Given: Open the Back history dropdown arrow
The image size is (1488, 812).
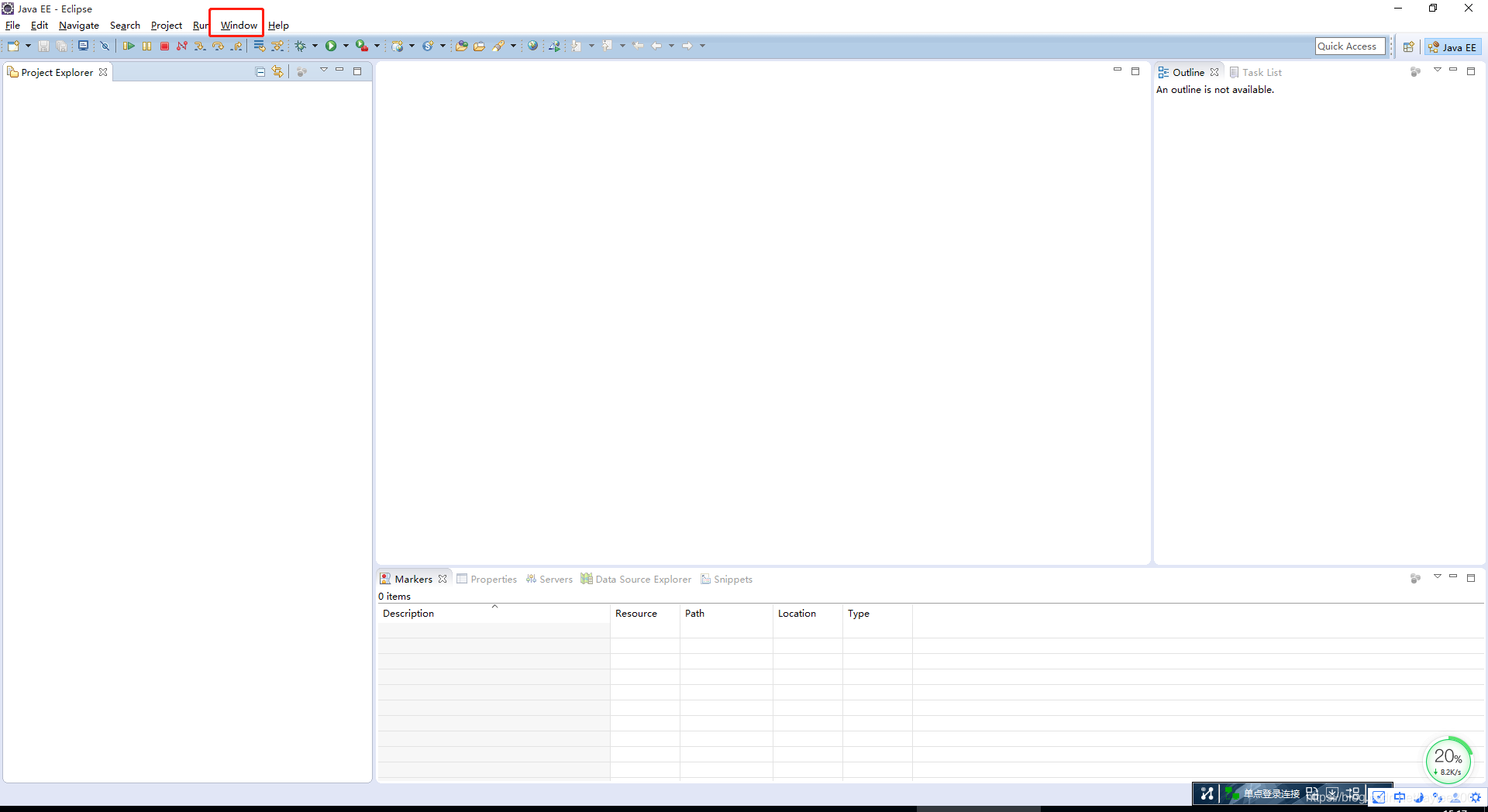Looking at the screenshot, I should pos(671,46).
